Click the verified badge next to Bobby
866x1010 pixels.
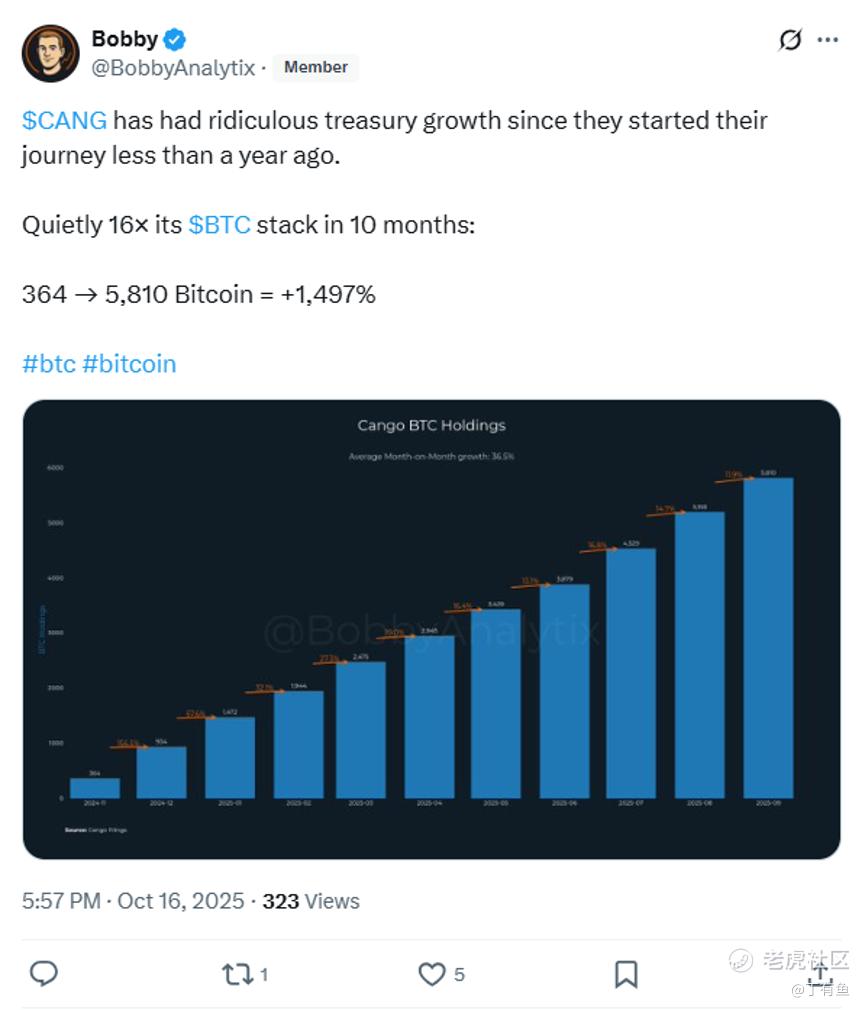[175, 39]
